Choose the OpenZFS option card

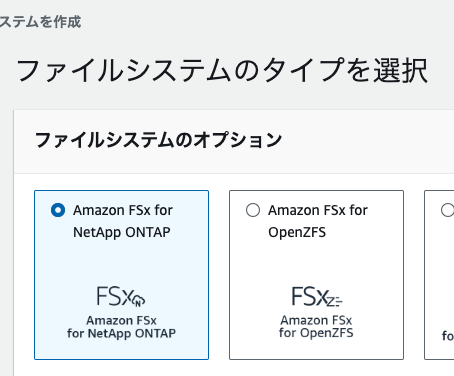pyautogui.click(x=316, y=275)
